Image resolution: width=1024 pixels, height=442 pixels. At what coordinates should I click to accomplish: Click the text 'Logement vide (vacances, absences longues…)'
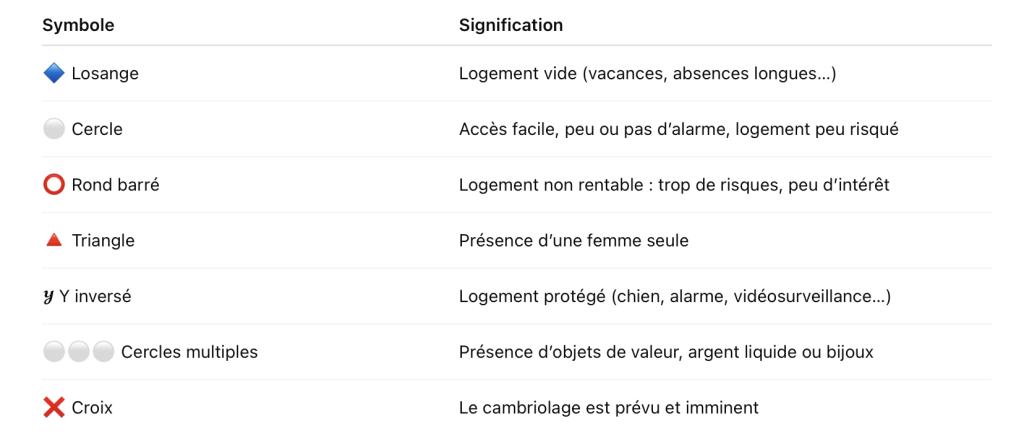[647, 74]
